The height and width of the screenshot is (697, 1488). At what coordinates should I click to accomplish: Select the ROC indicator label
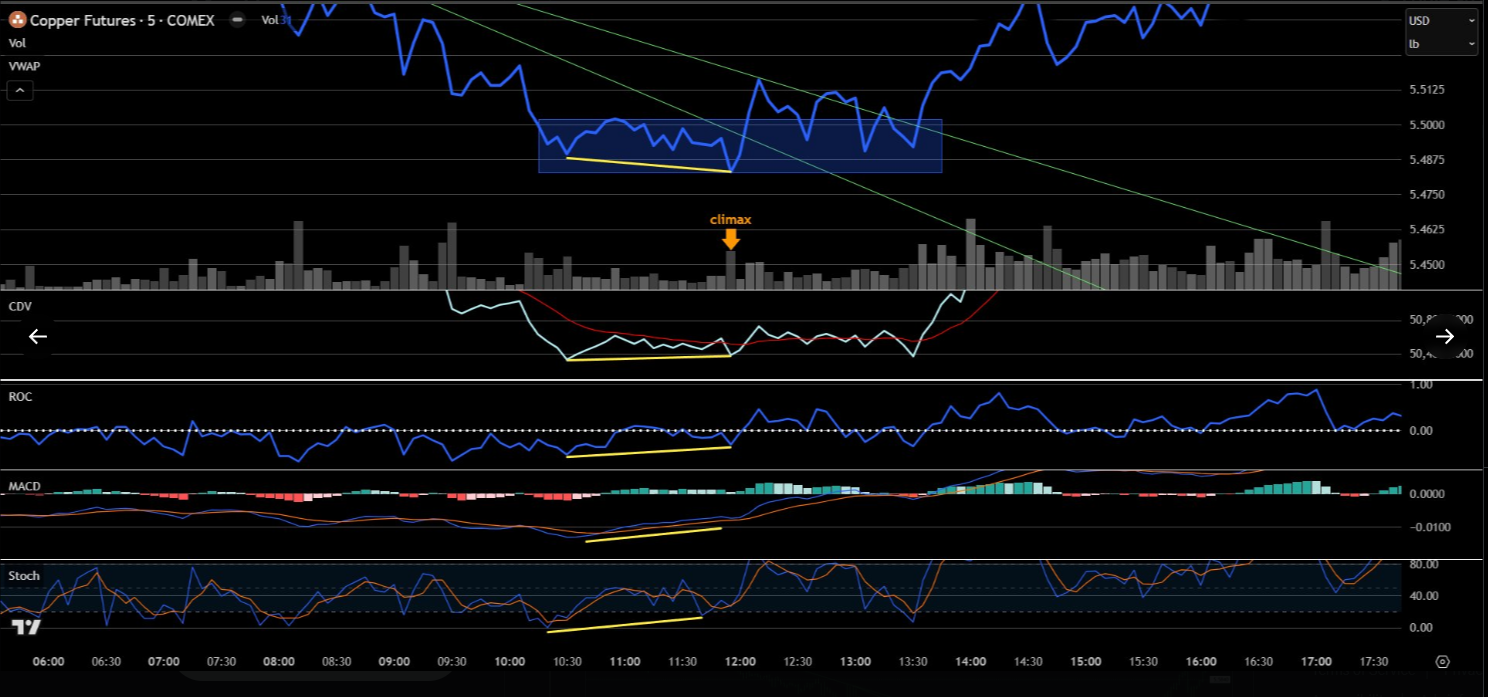[19, 397]
